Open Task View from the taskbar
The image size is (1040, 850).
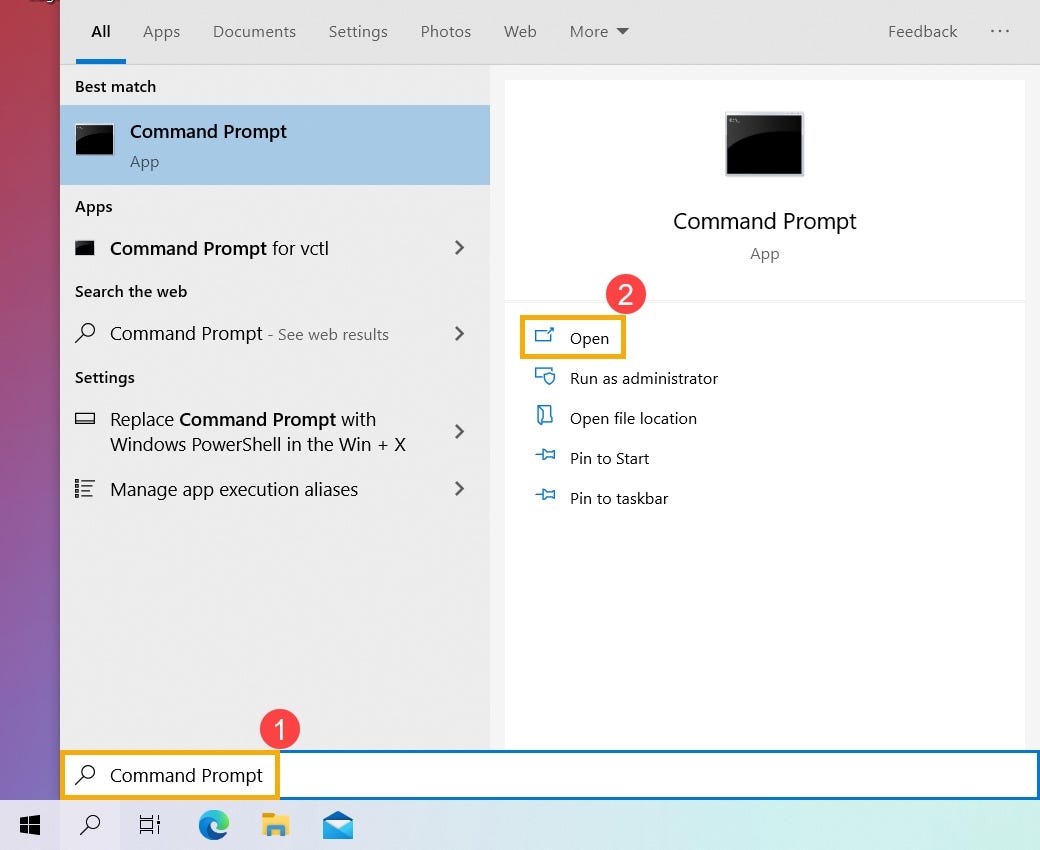coord(150,825)
